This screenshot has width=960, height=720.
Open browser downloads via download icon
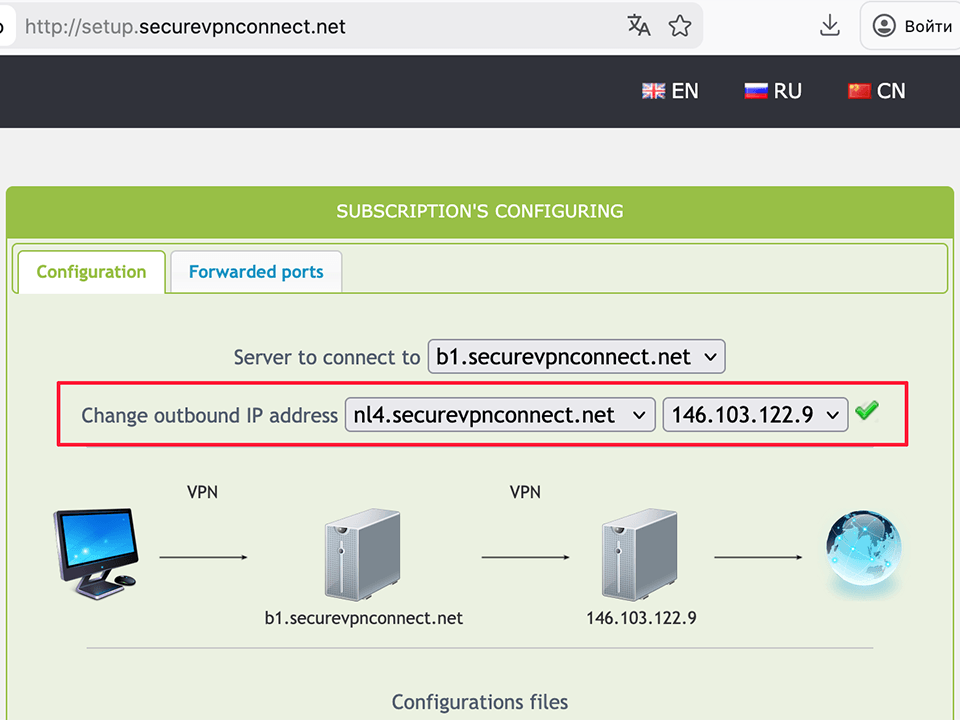(x=830, y=26)
